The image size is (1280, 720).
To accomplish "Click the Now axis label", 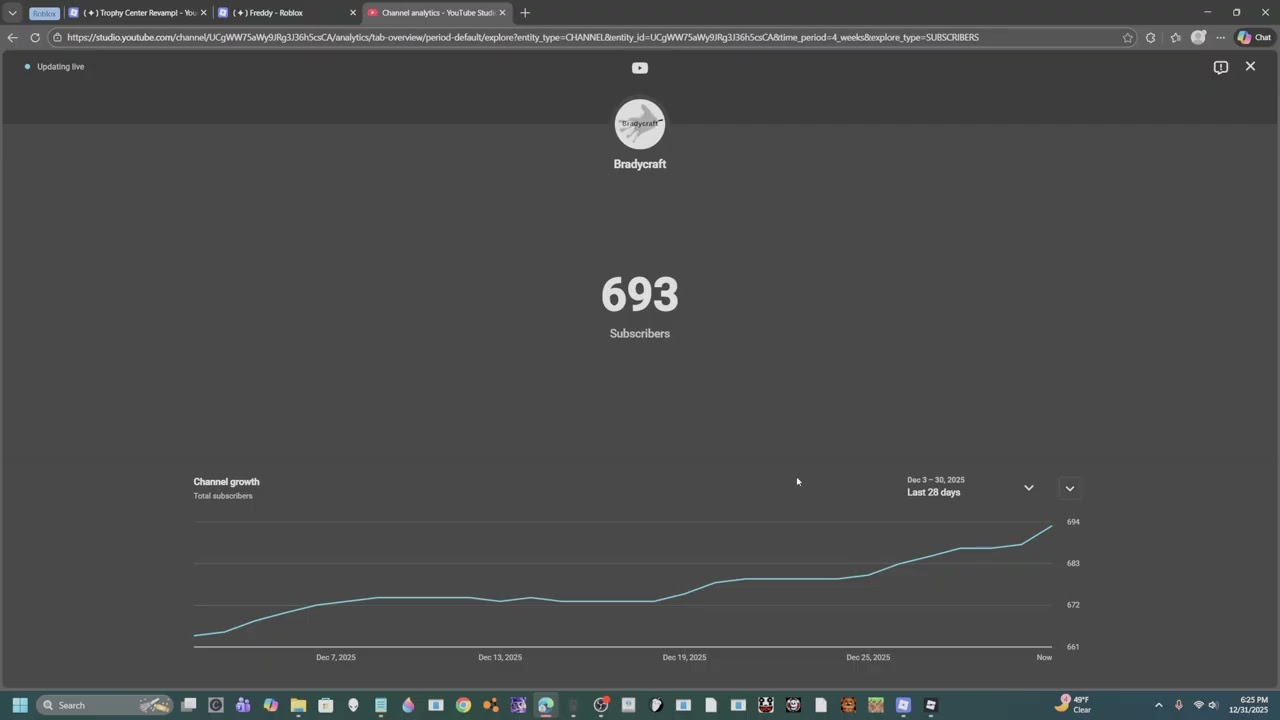I will coord(1044,657).
